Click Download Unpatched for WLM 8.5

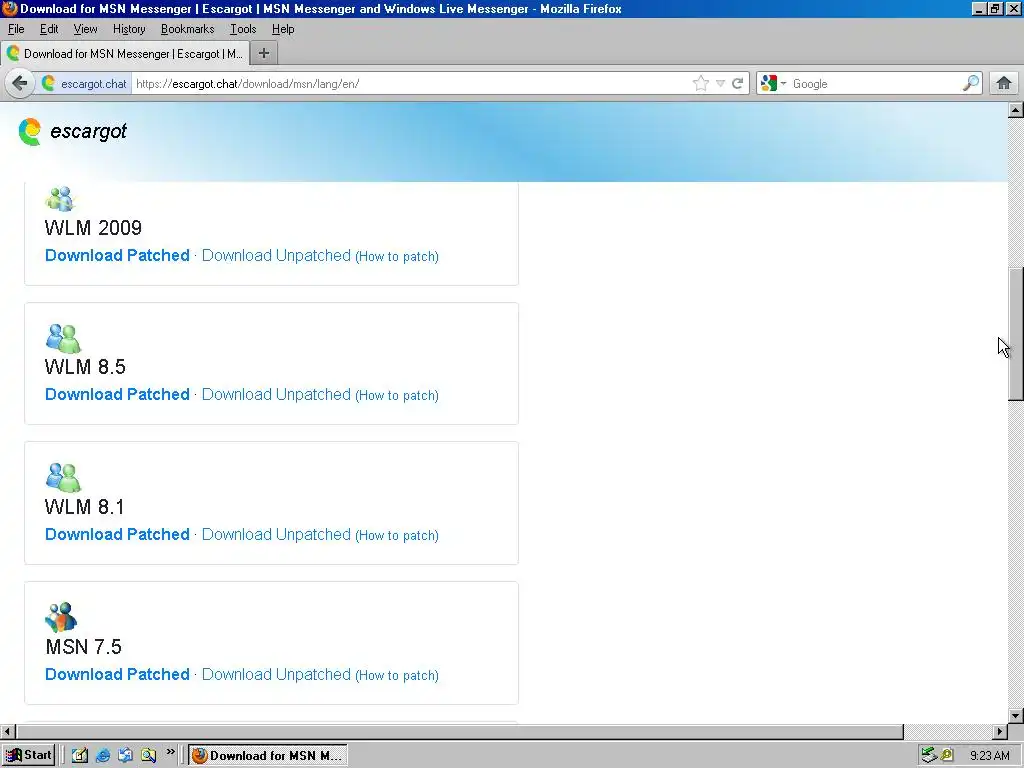tap(276, 394)
